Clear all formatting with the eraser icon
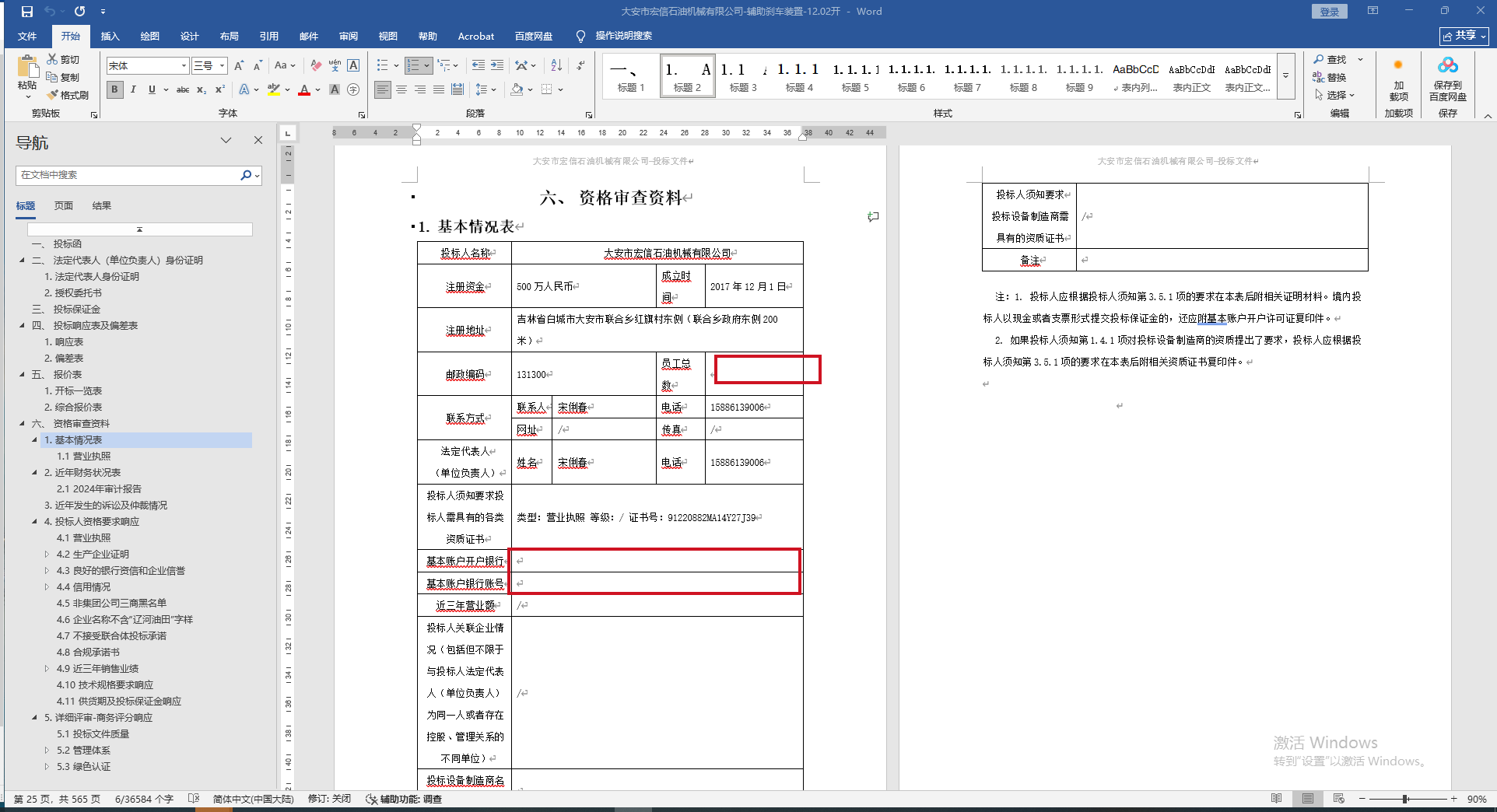The image size is (1497, 812). 316,66
